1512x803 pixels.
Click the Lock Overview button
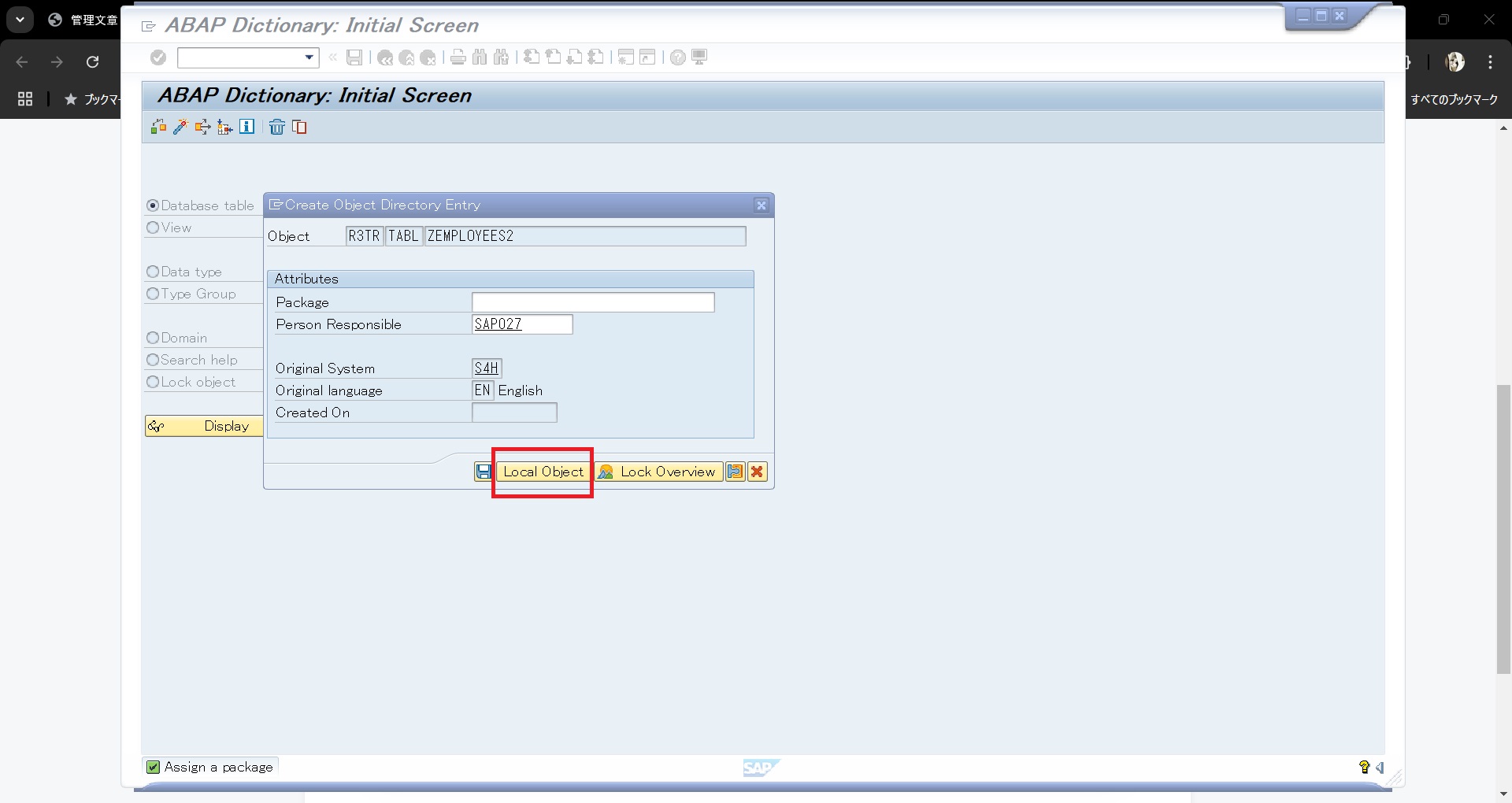658,472
